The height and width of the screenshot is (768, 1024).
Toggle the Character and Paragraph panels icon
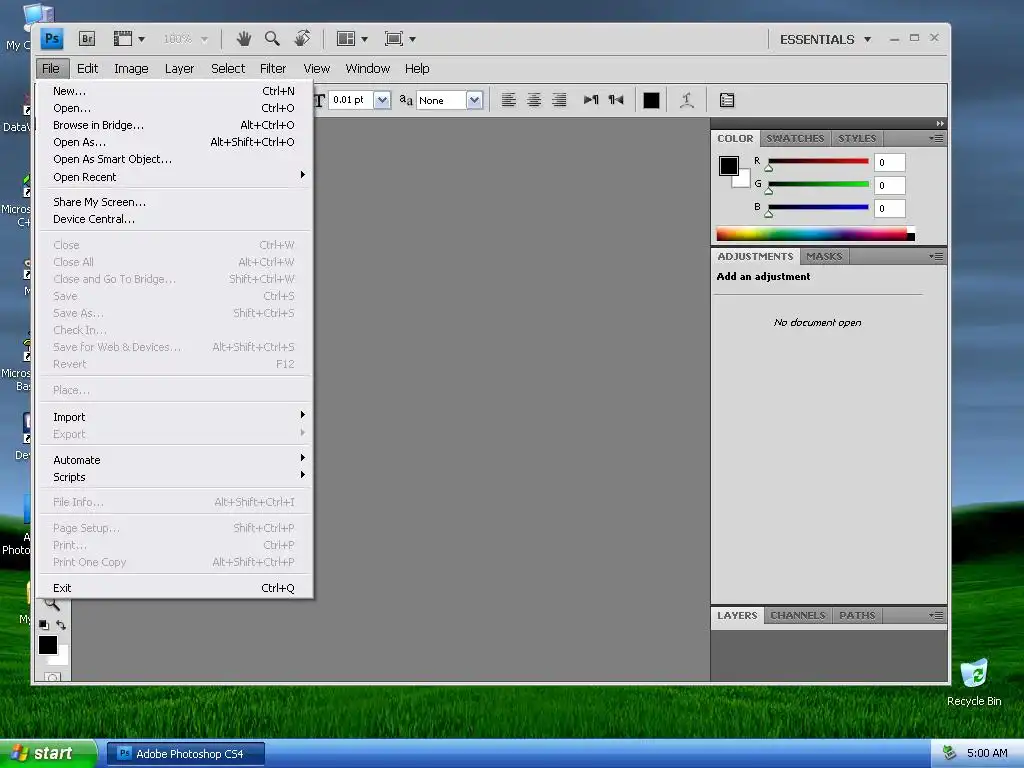[x=727, y=100]
